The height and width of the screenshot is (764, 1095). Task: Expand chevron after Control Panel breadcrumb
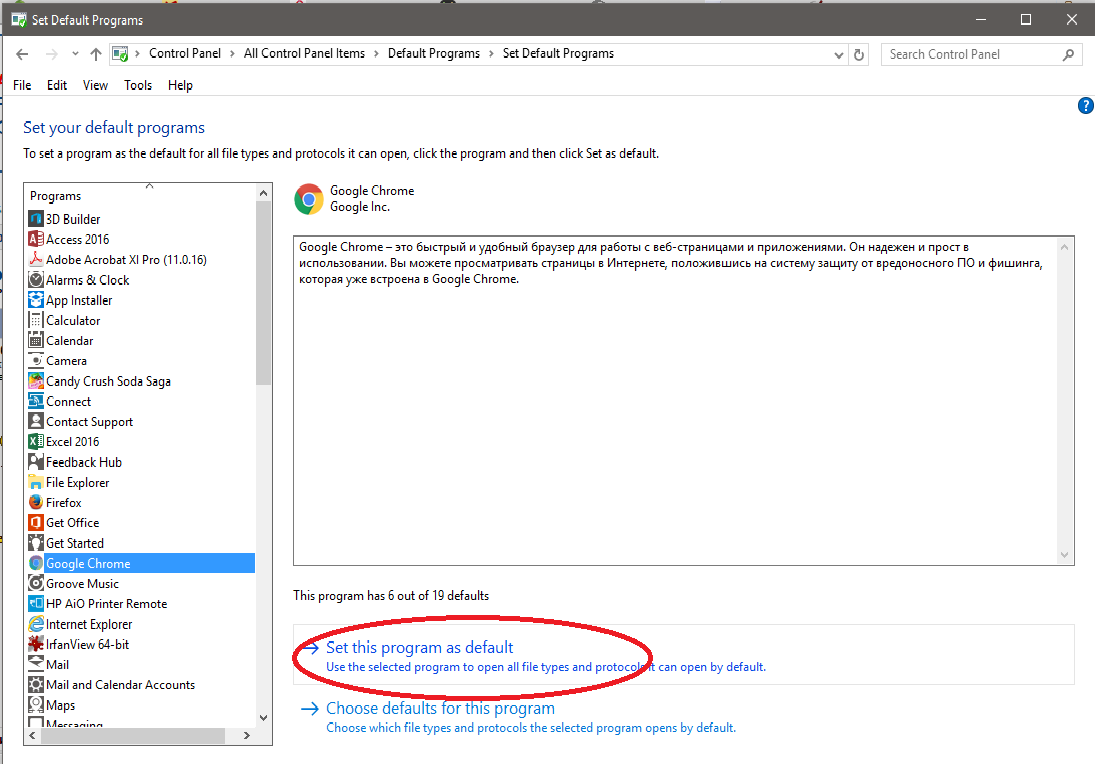pyautogui.click(x=233, y=54)
